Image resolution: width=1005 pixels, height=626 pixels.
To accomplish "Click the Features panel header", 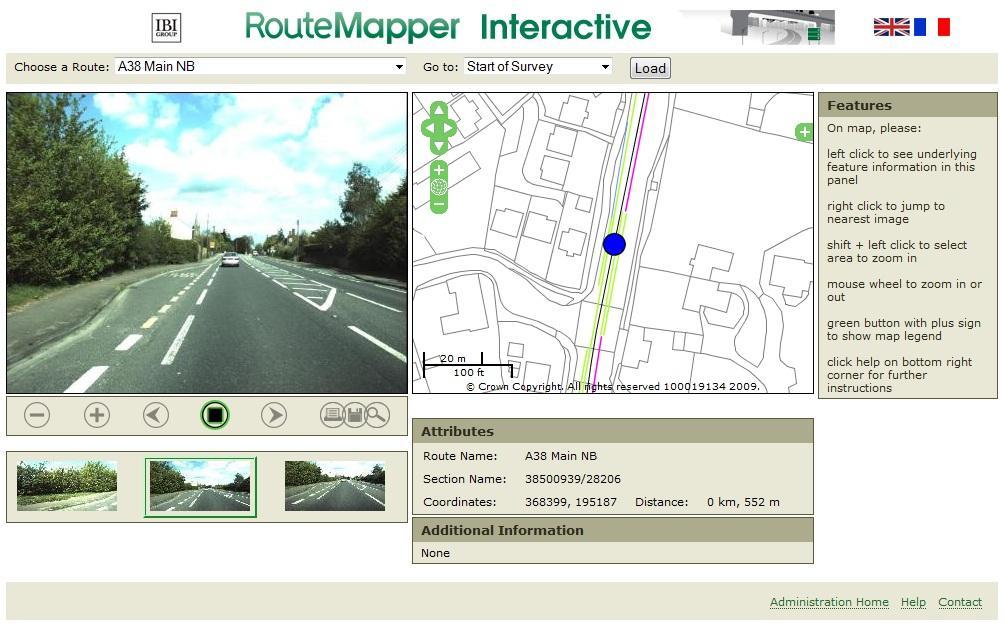I will pyautogui.click(x=908, y=105).
